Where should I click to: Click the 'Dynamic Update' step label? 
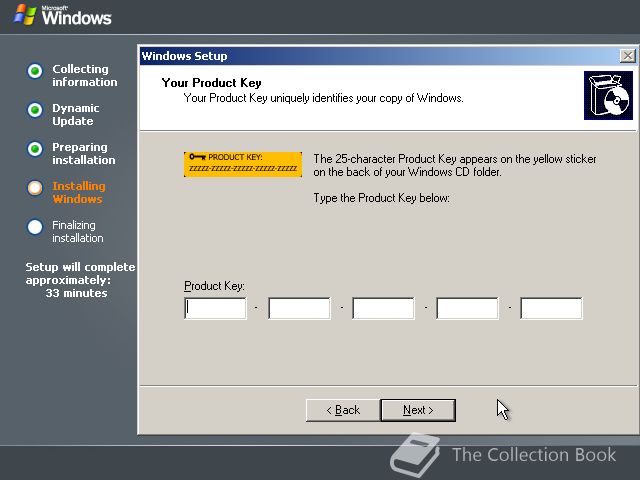76,114
